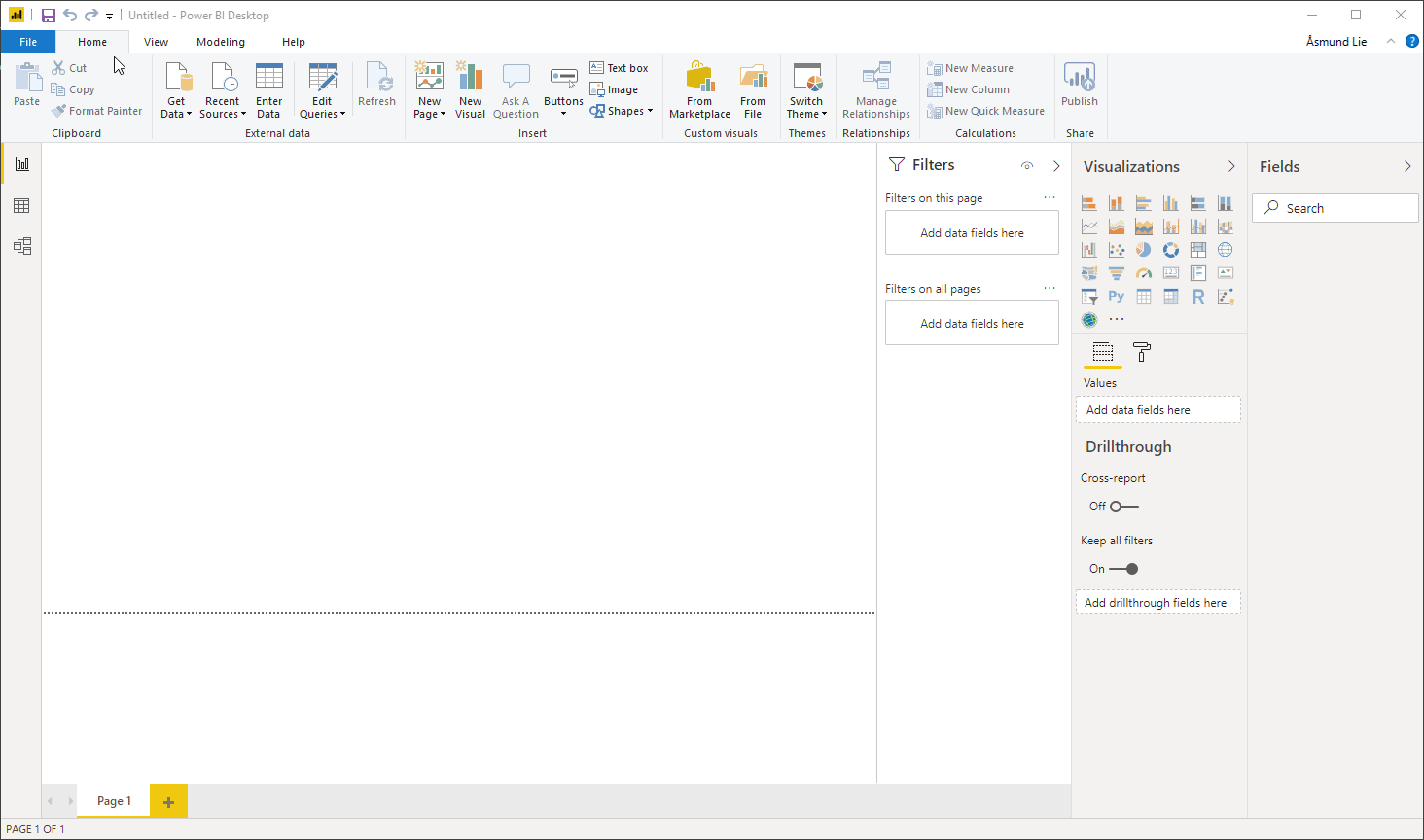Viewport: 1424px width, 840px height.
Task: Add a new page with plus button
Action: coord(168,802)
